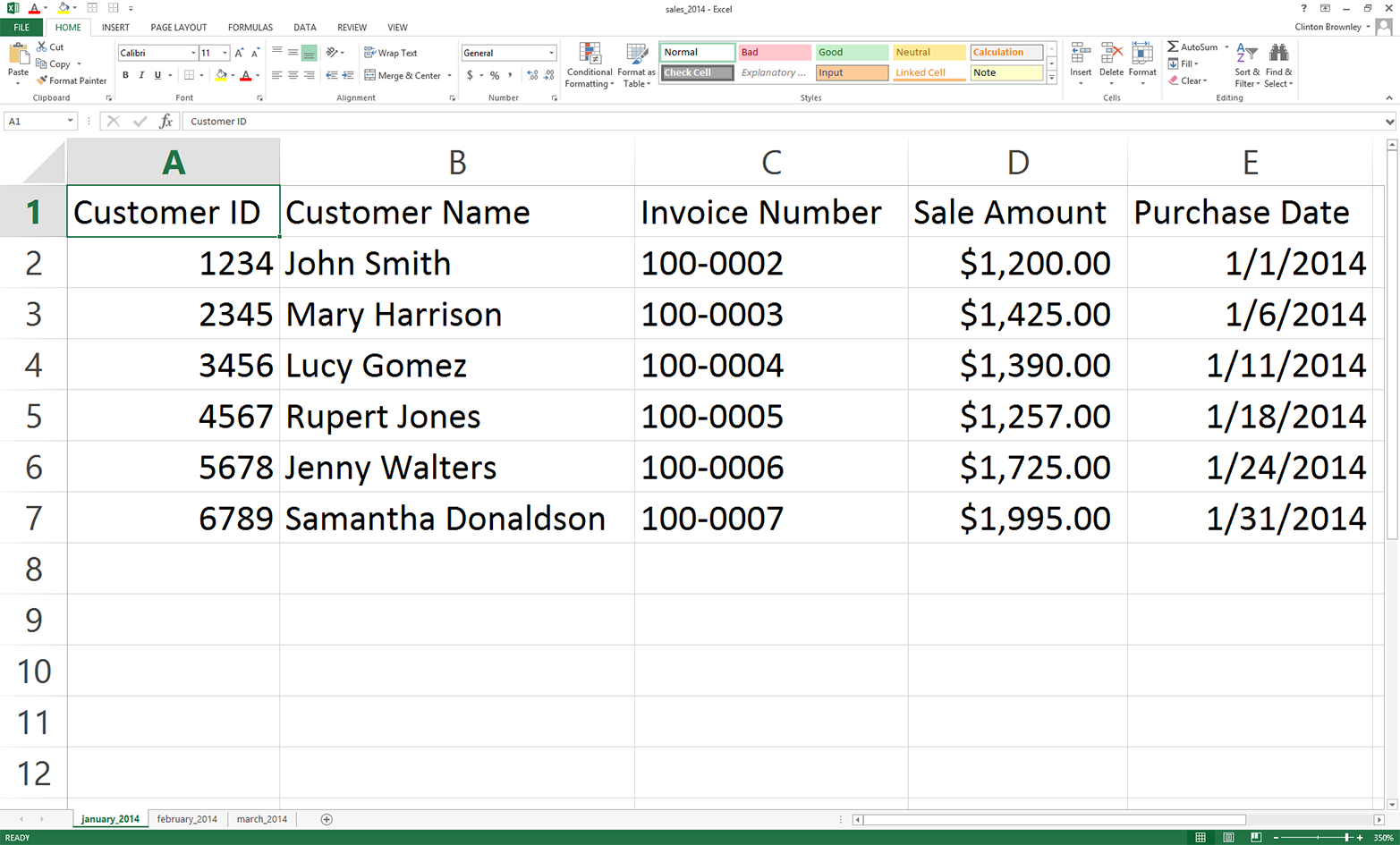Apply the cell Borders icon

(x=189, y=75)
